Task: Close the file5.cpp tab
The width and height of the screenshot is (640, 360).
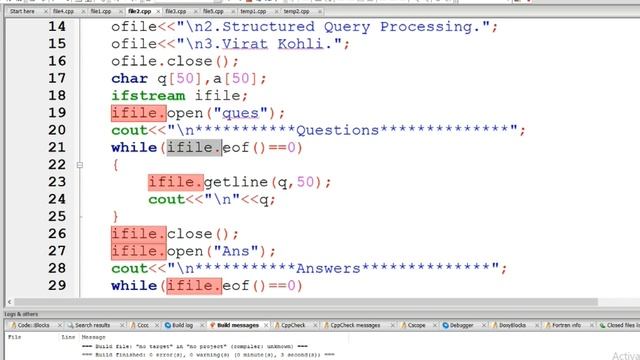Action: click(x=233, y=11)
